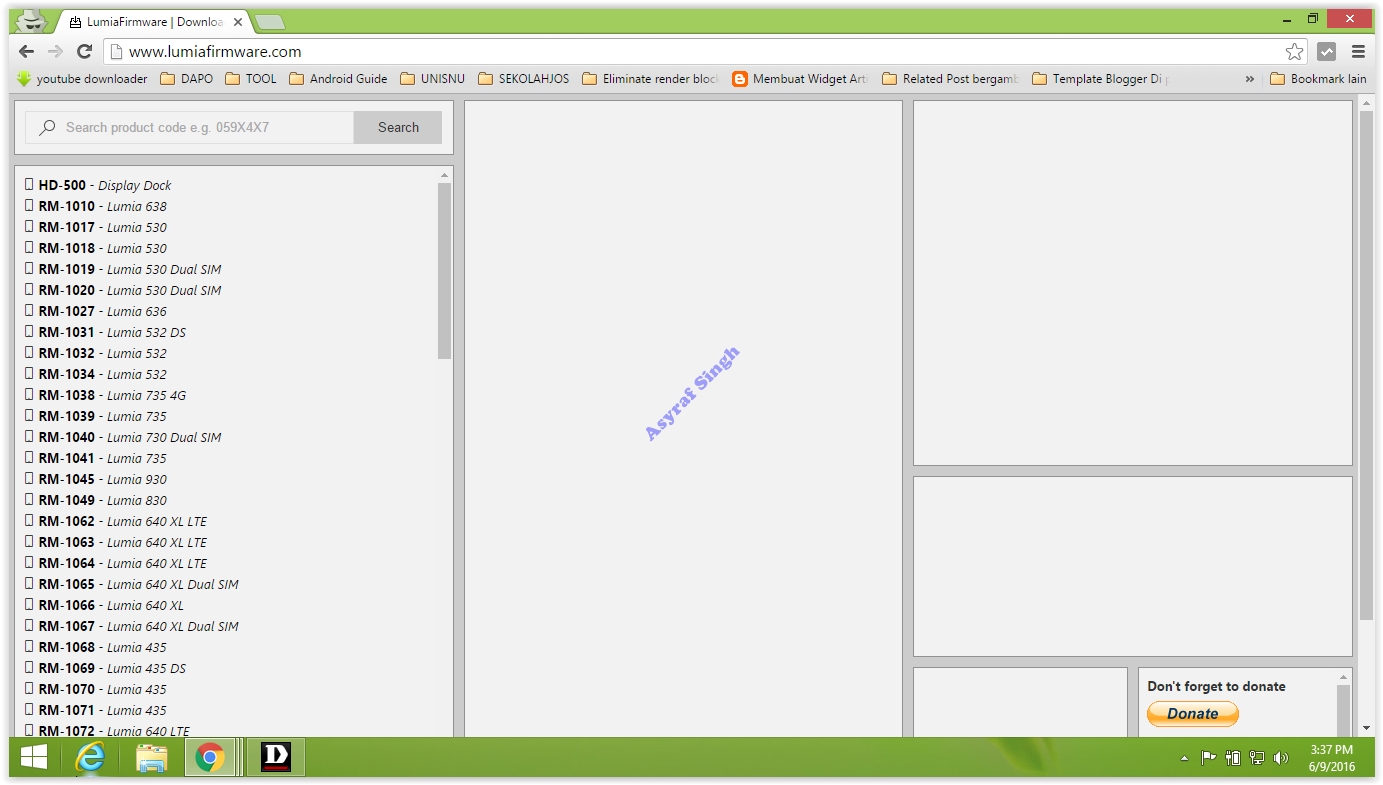Screen dimensions: 1383x785
Task: Bookmark this page with the star icon
Action: pos(1294,52)
